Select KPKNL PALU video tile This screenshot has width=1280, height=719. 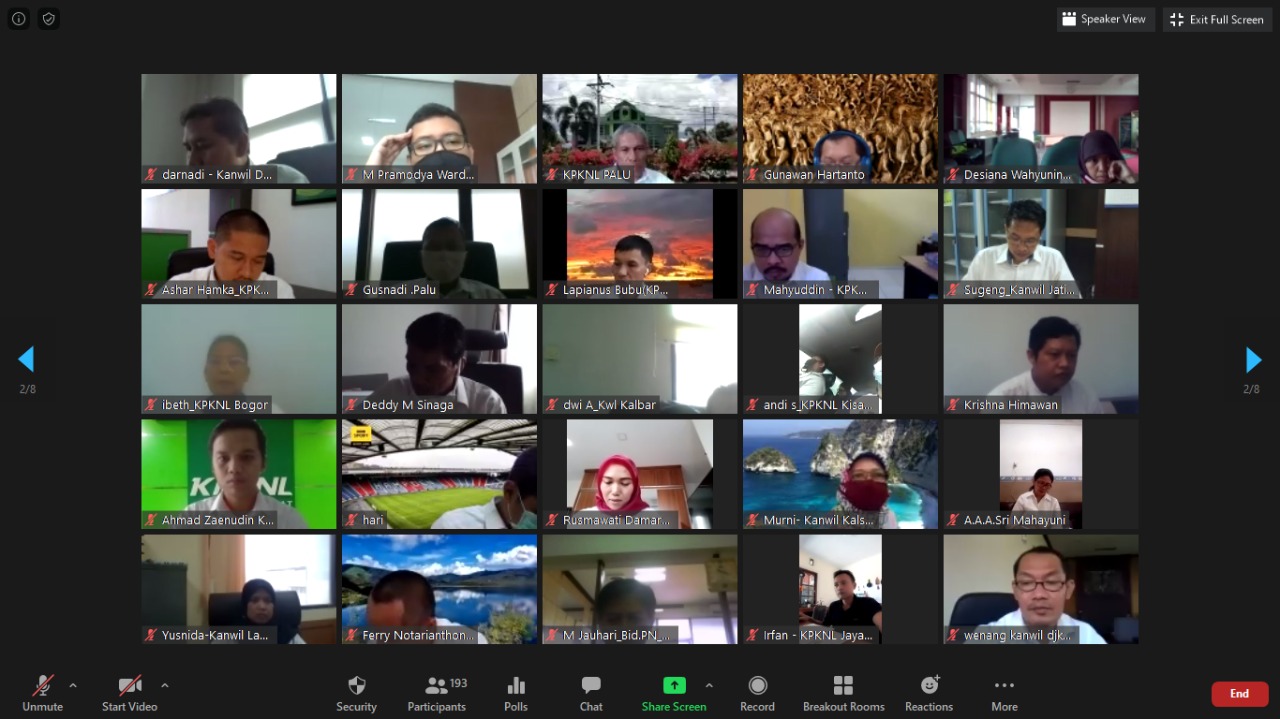(640, 129)
